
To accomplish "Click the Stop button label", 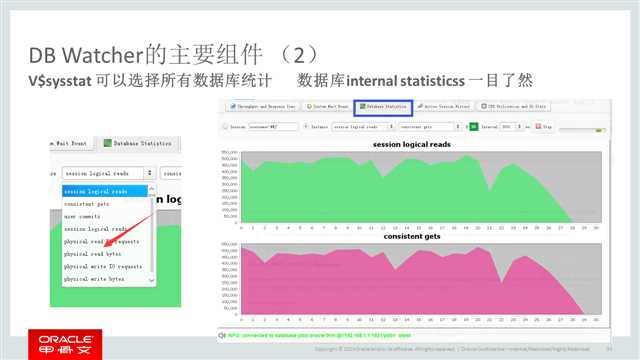I will [547, 127].
